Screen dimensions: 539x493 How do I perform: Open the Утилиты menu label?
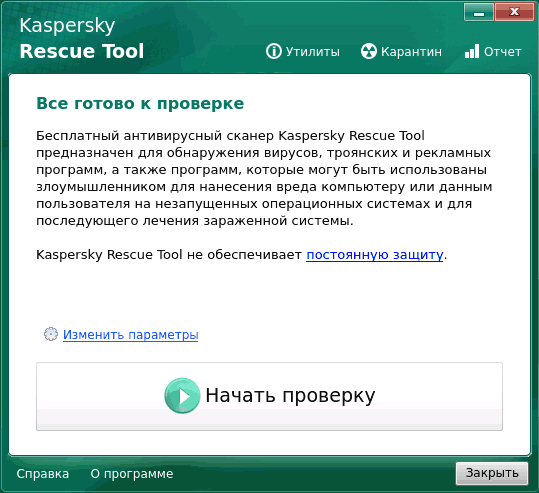312,52
